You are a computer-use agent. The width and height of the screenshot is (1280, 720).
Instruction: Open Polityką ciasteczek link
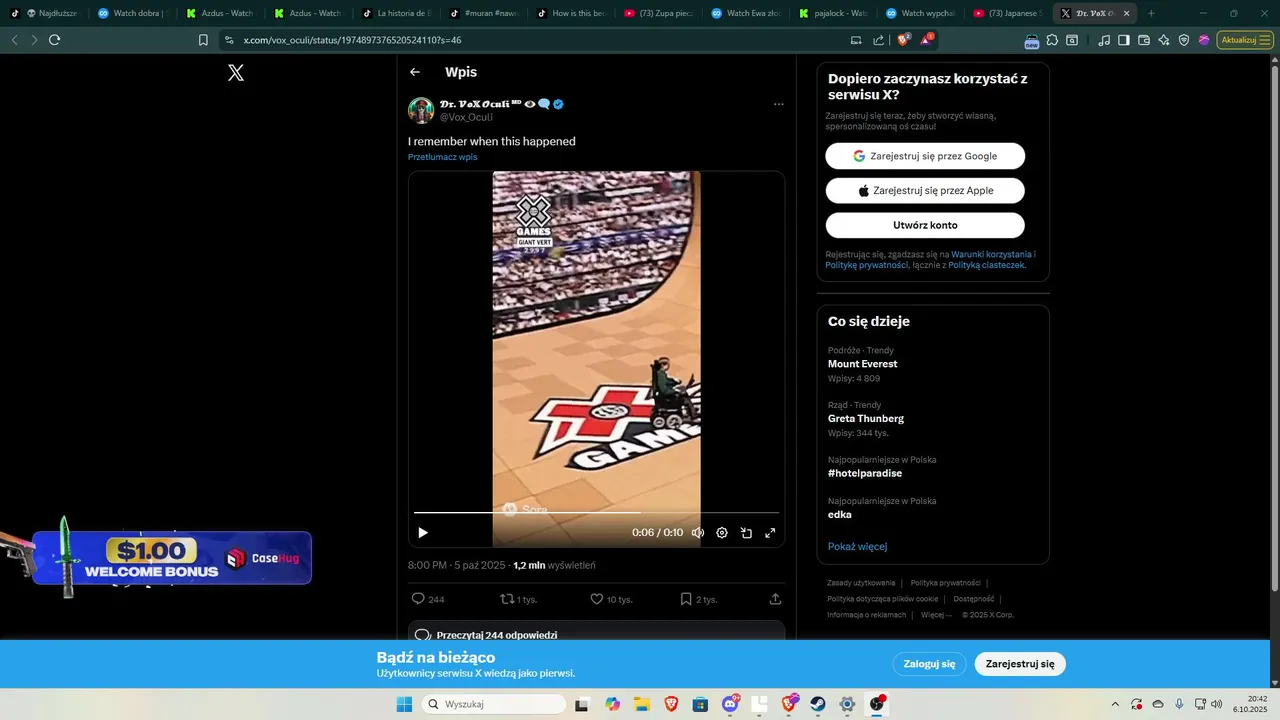(x=987, y=265)
